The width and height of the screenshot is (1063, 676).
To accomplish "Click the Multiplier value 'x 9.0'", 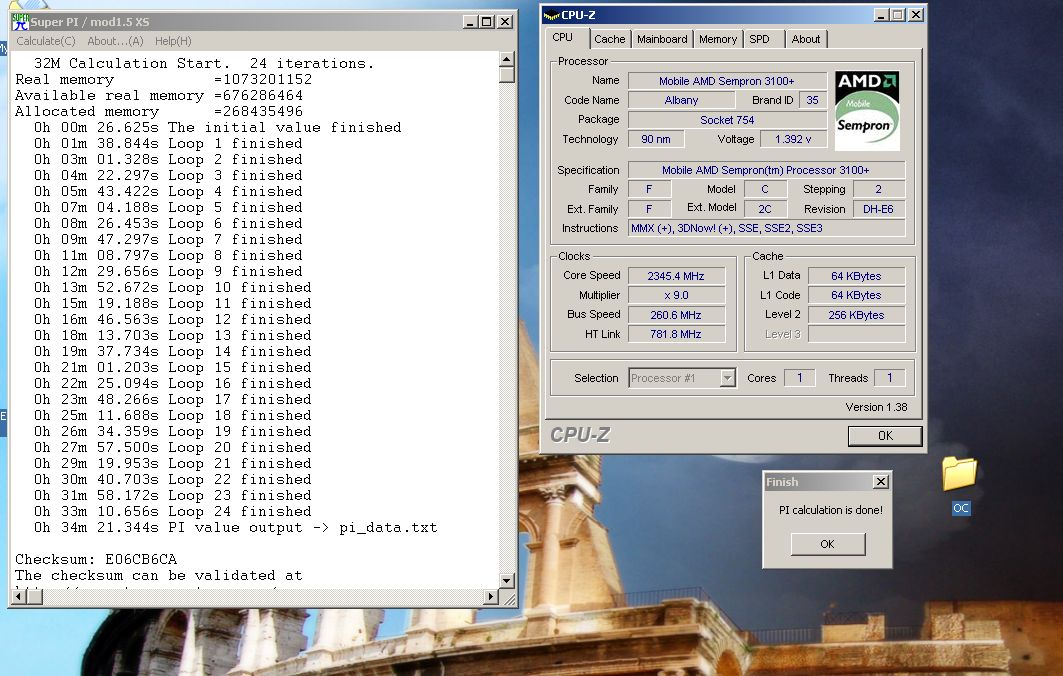I will [x=676, y=295].
